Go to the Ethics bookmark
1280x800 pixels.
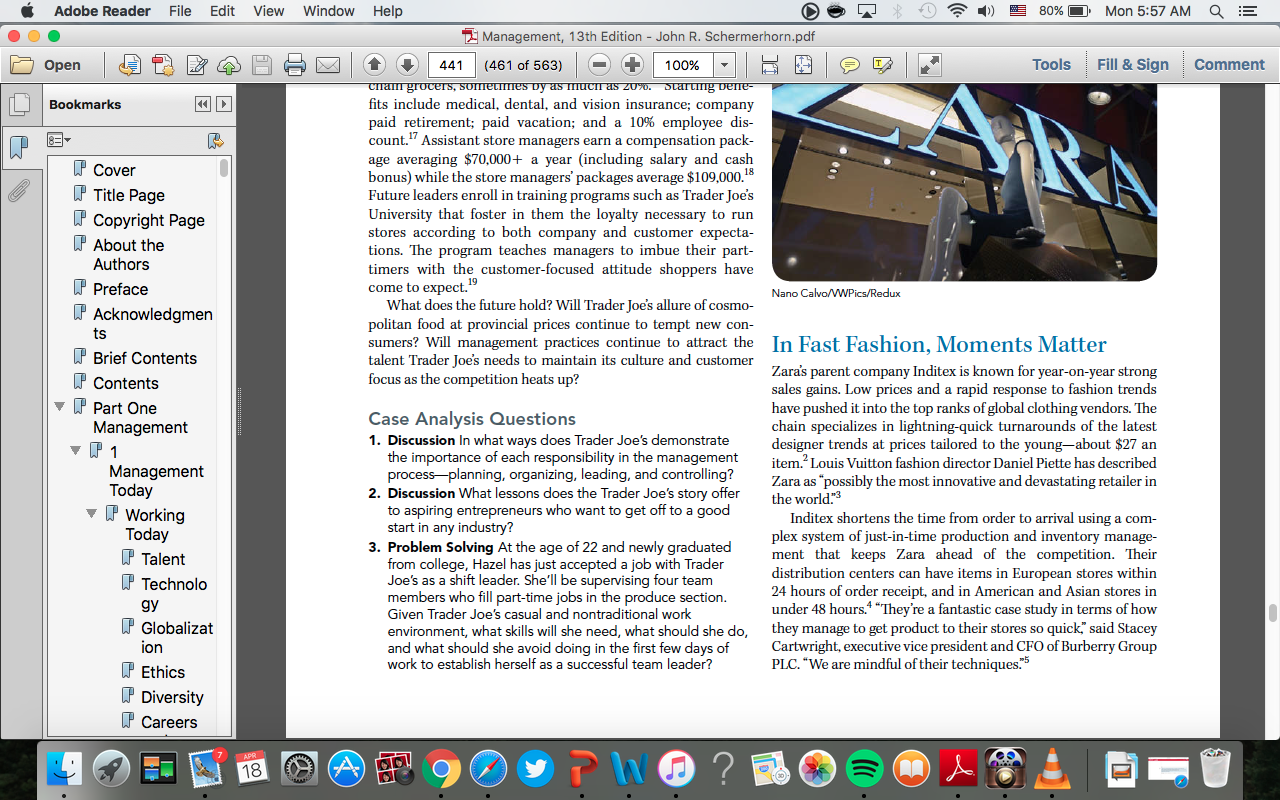(163, 672)
